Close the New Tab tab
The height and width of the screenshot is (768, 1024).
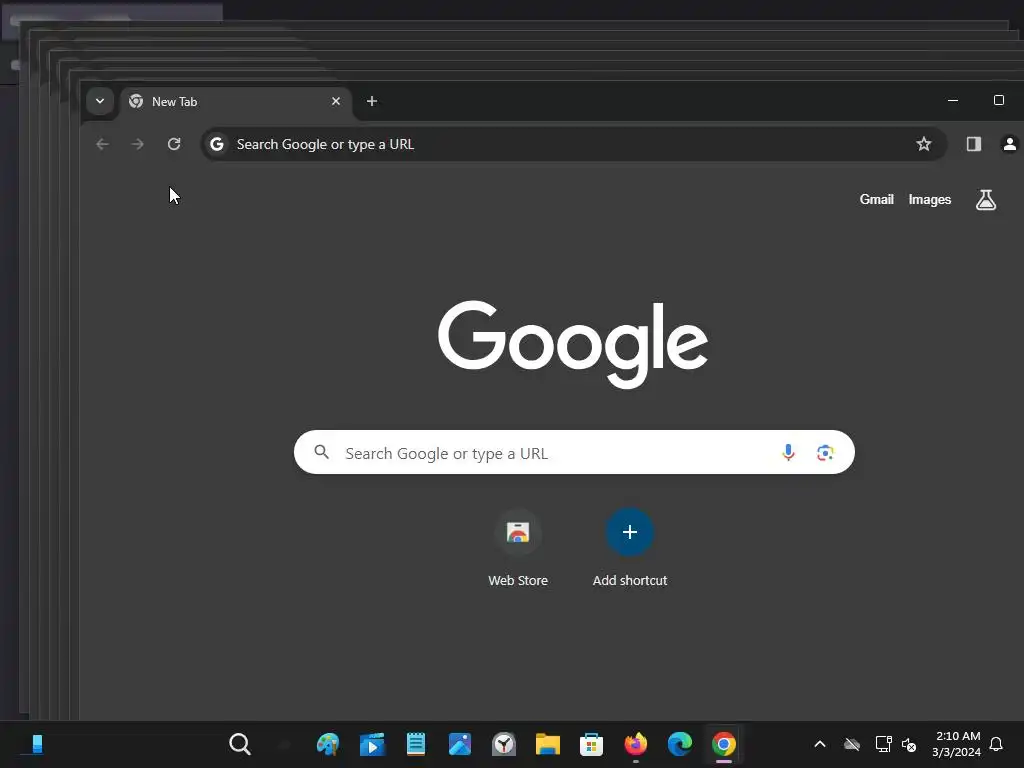coord(336,101)
